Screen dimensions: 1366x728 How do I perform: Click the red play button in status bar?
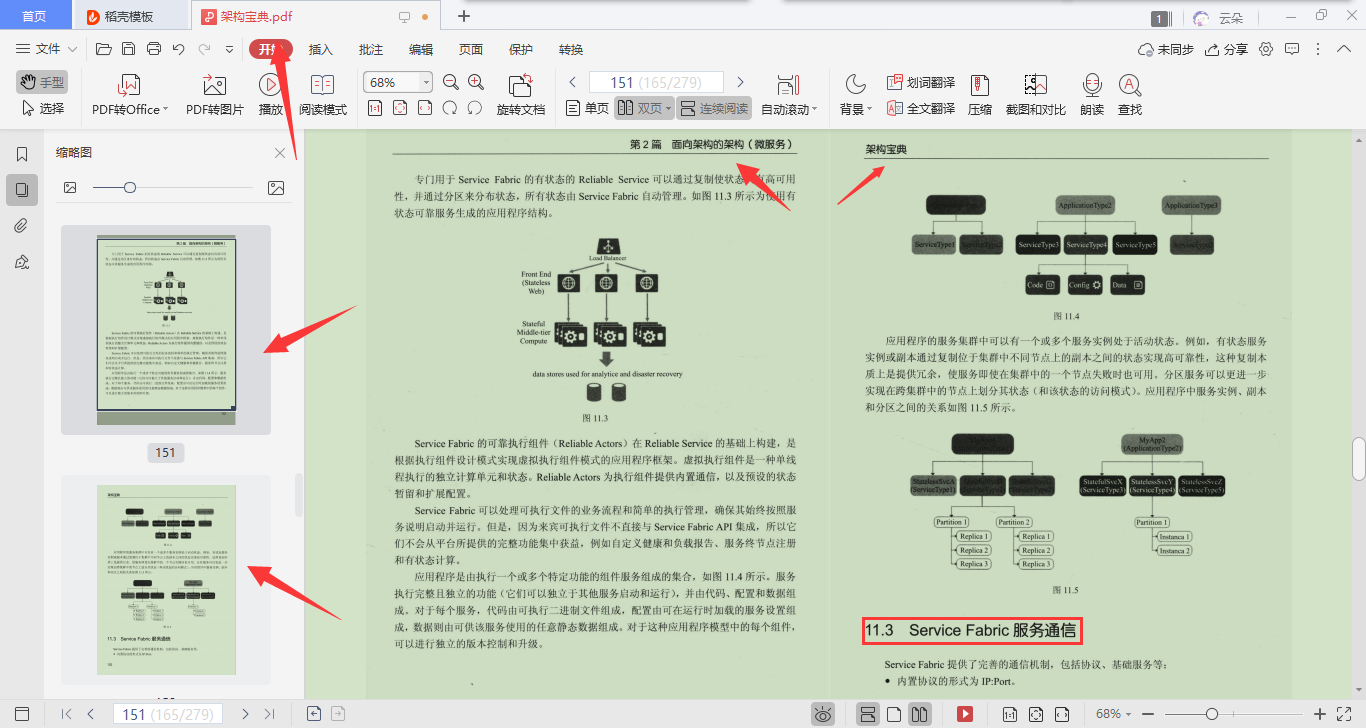point(965,714)
